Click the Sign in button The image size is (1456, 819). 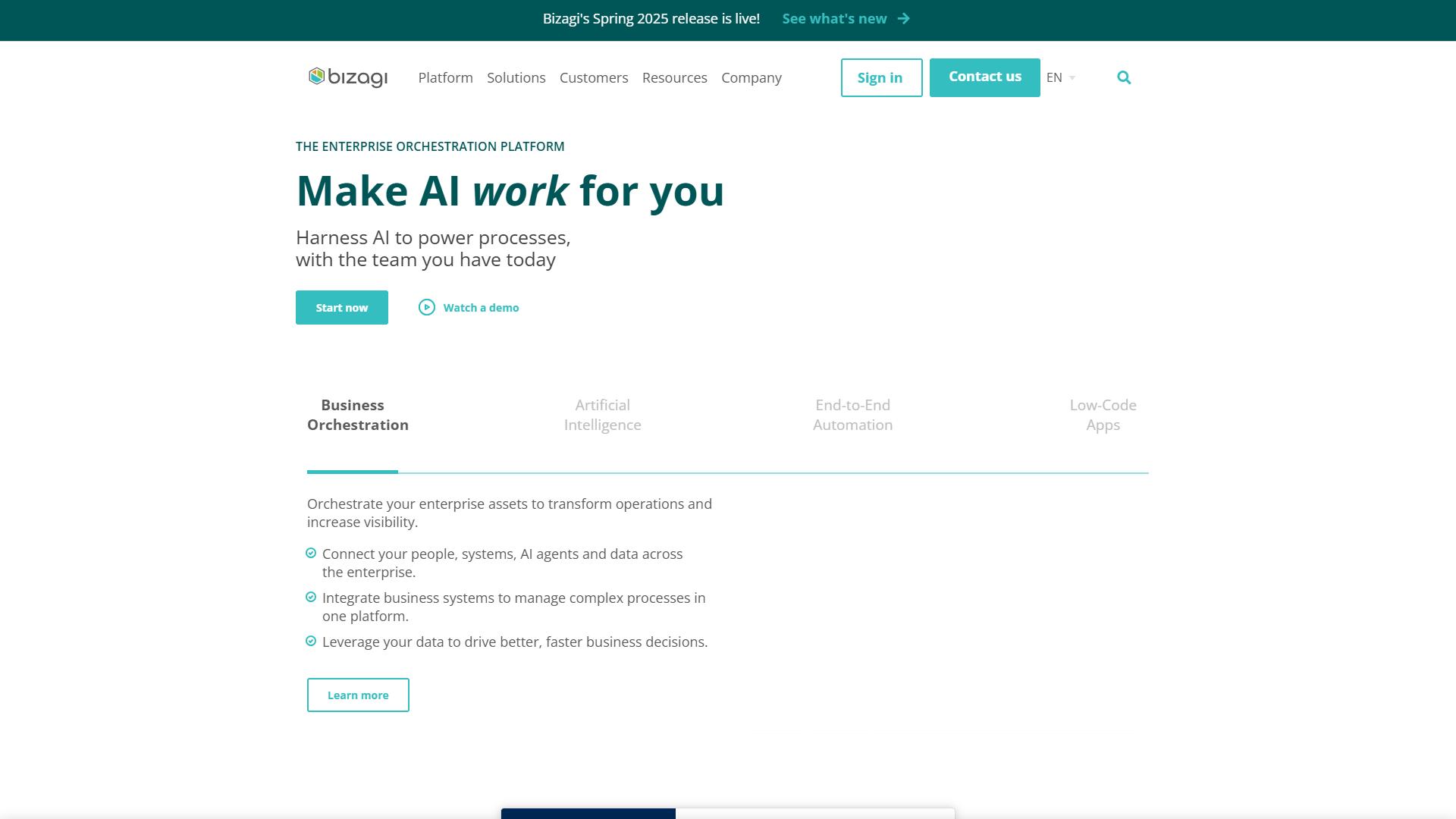(x=881, y=77)
